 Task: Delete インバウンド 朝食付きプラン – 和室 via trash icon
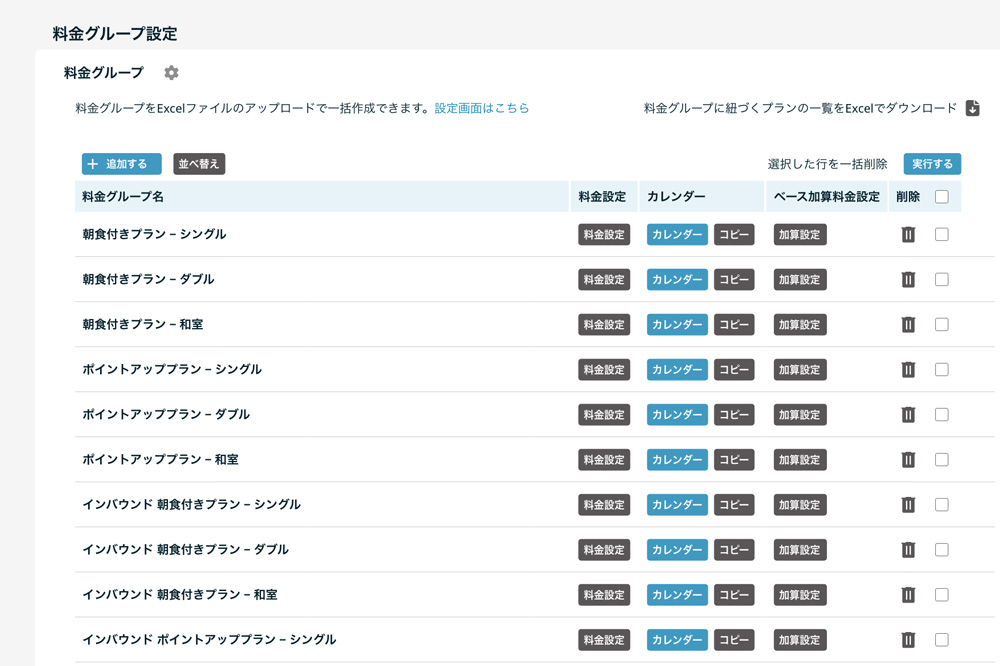[x=908, y=595]
